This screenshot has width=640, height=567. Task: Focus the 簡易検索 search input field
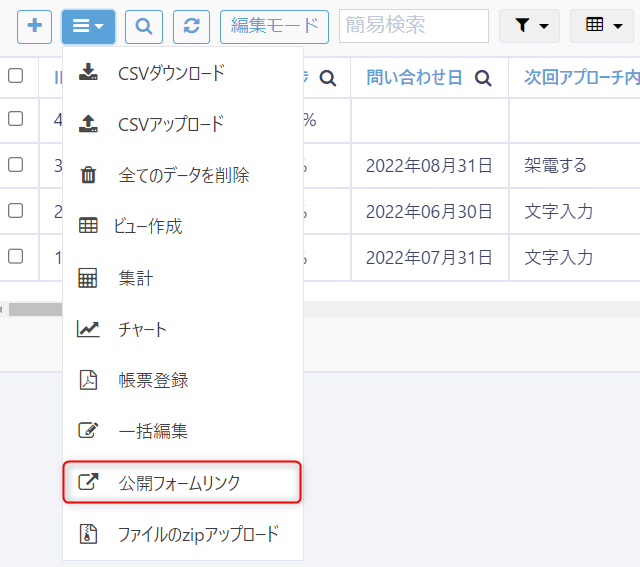414,26
